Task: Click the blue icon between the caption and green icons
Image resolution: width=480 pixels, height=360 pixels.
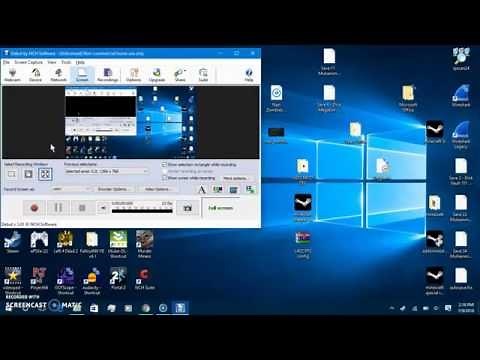Action: (234, 190)
